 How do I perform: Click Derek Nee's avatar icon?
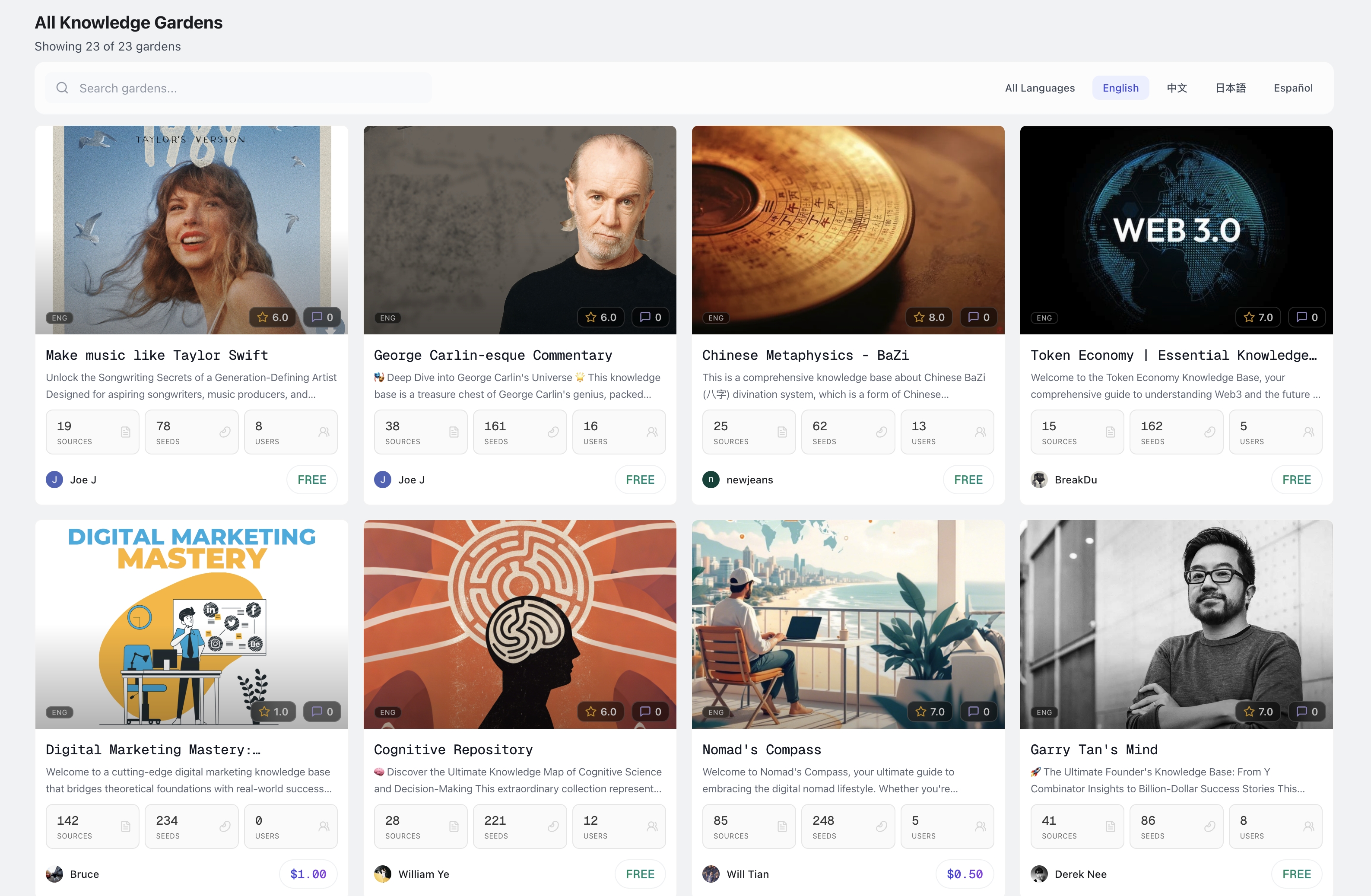coord(1039,874)
